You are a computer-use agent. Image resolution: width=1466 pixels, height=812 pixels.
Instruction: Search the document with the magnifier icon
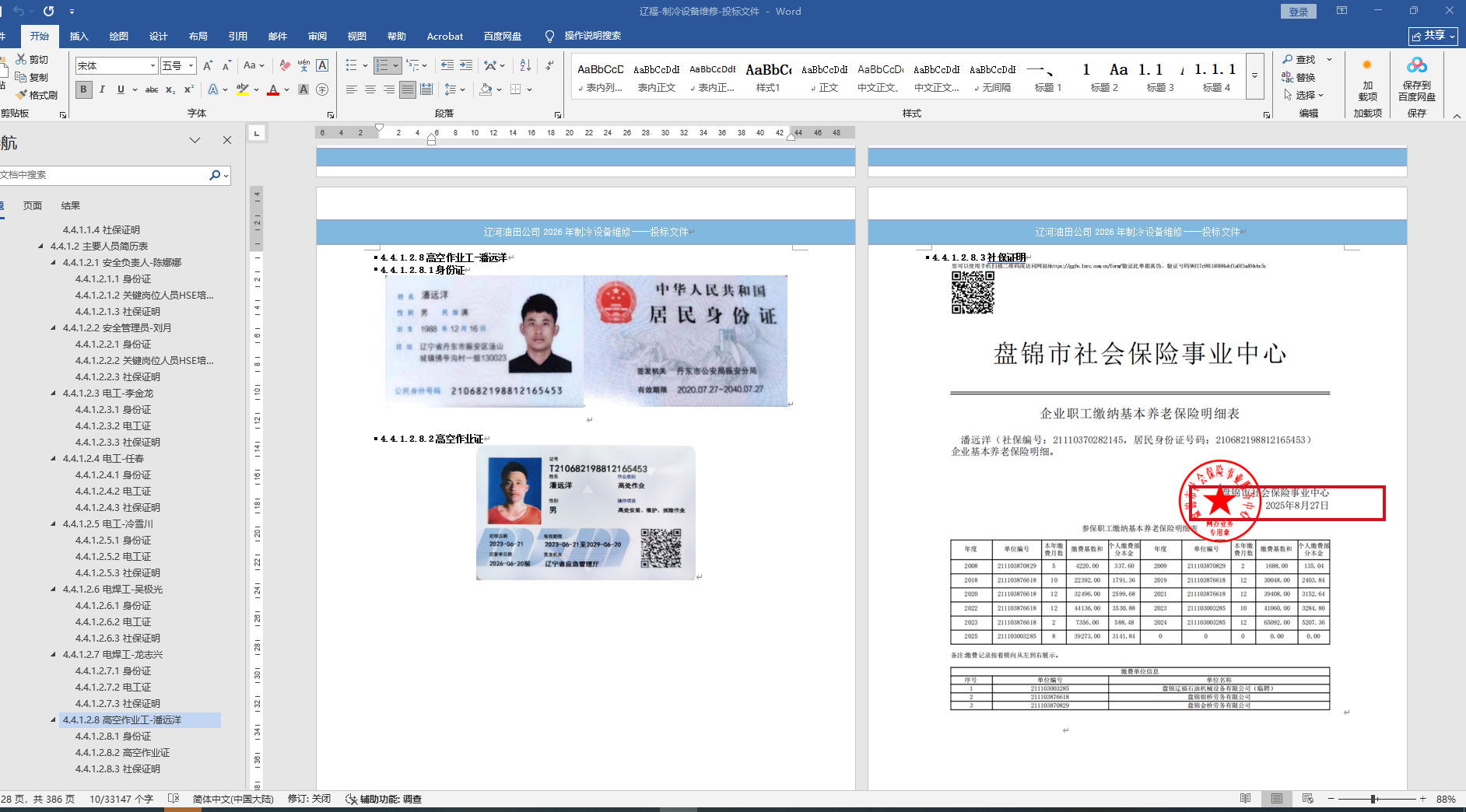tap(215, 175)
